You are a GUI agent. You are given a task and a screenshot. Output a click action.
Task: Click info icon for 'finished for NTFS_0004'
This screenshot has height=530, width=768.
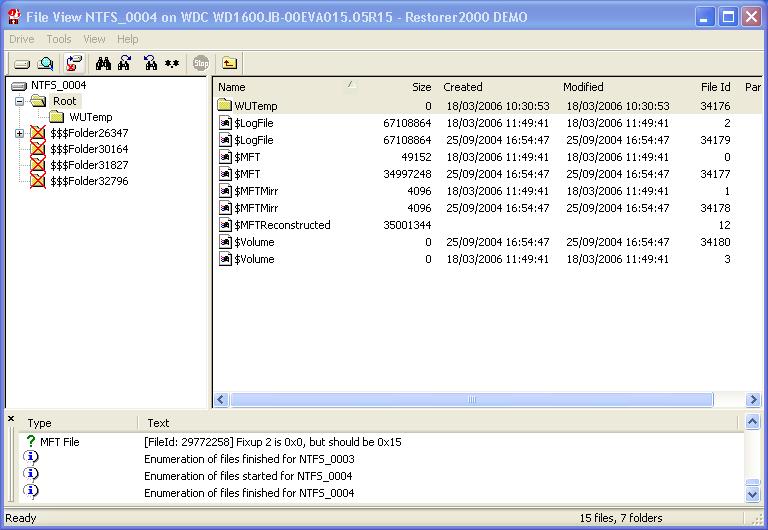click(31, 491)
